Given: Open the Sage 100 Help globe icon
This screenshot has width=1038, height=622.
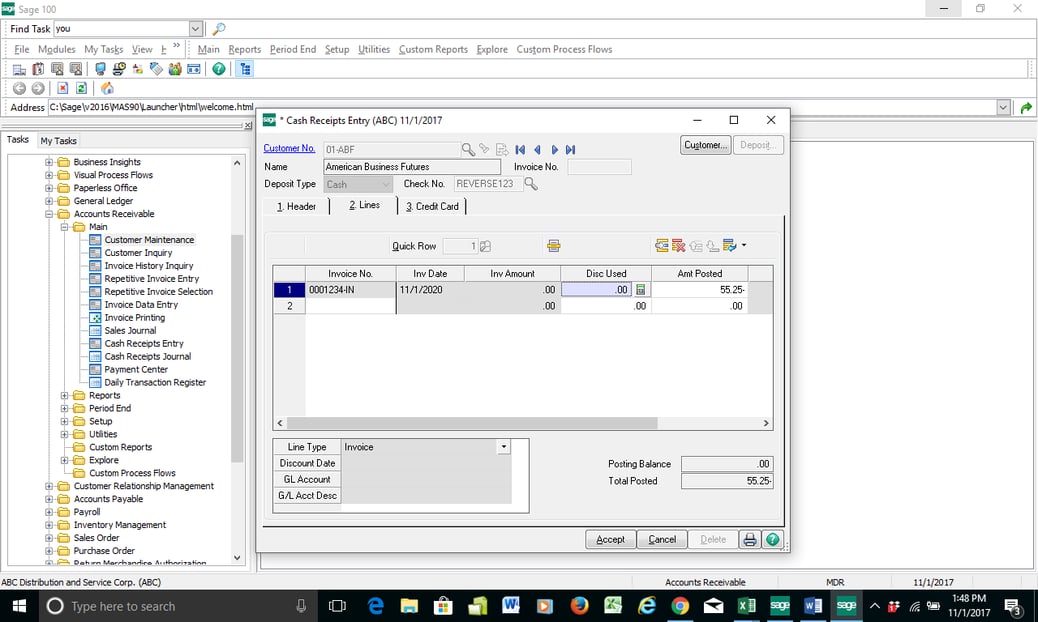Looking at the screenshot, I should click(x=774, y=539).
